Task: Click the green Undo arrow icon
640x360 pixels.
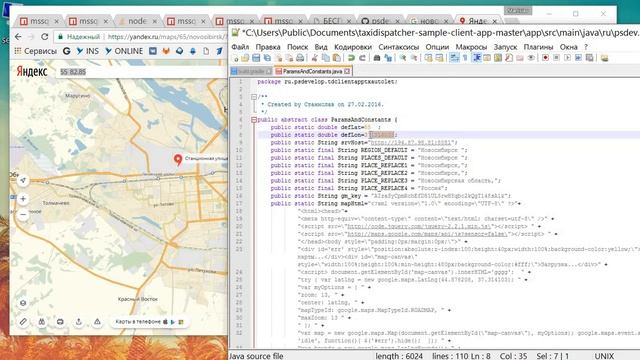Action: pos(351,58)
